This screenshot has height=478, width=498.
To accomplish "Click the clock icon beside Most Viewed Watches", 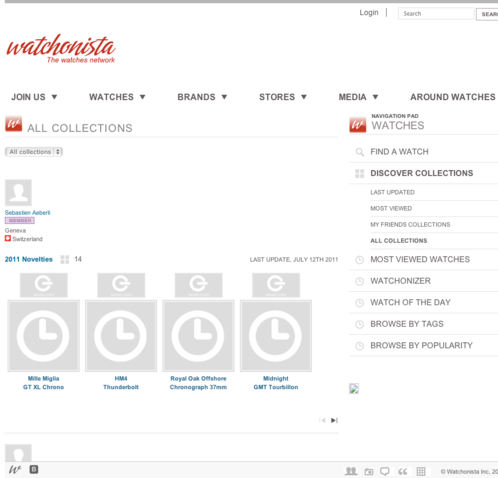I will click(360, 260).
